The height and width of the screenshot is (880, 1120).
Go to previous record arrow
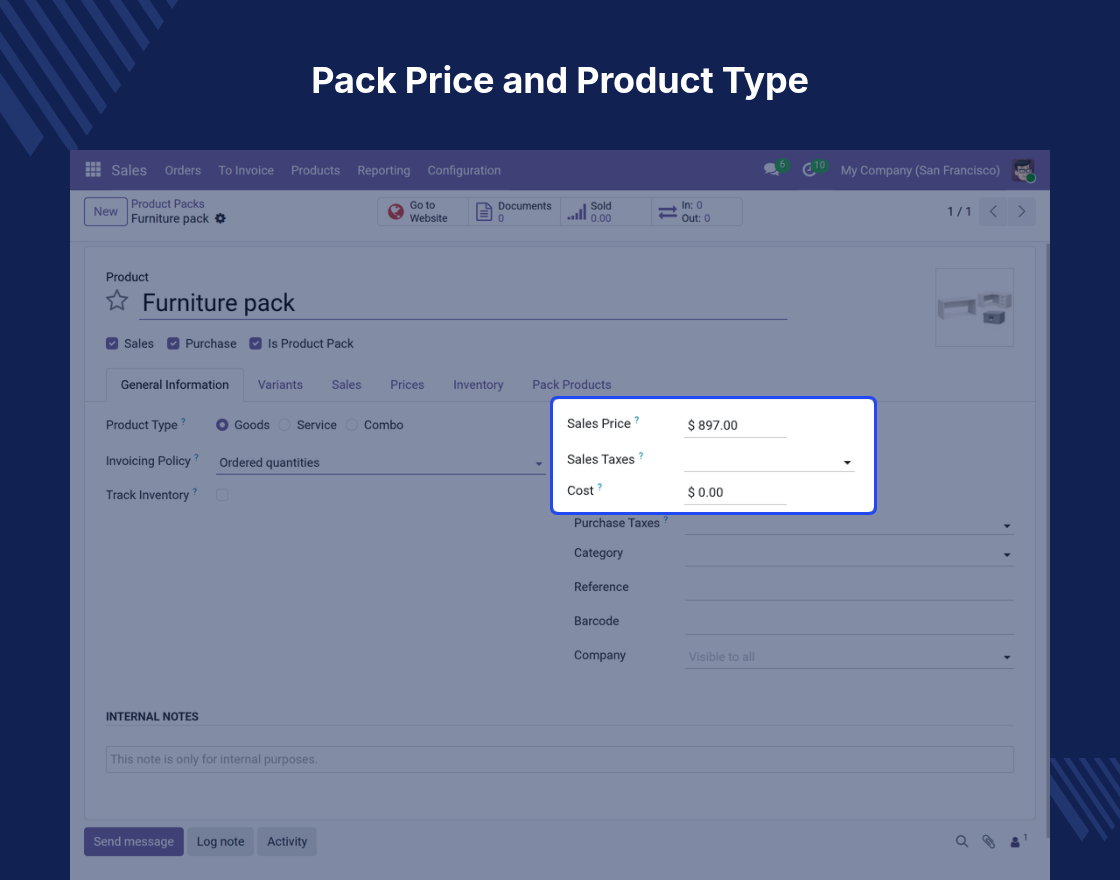tap(993, 211)
